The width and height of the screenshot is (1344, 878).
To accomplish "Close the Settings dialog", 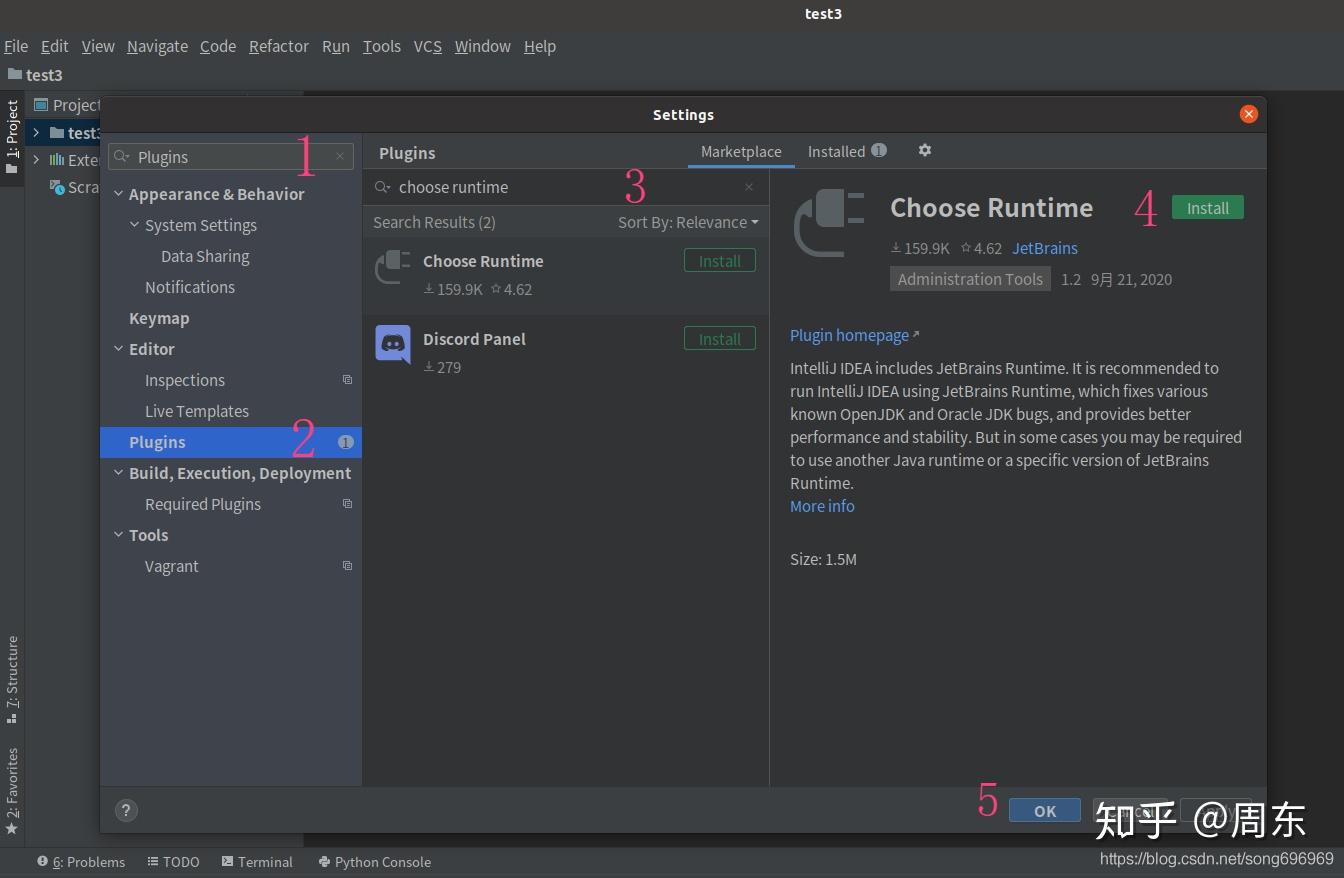I will 1248,114.
